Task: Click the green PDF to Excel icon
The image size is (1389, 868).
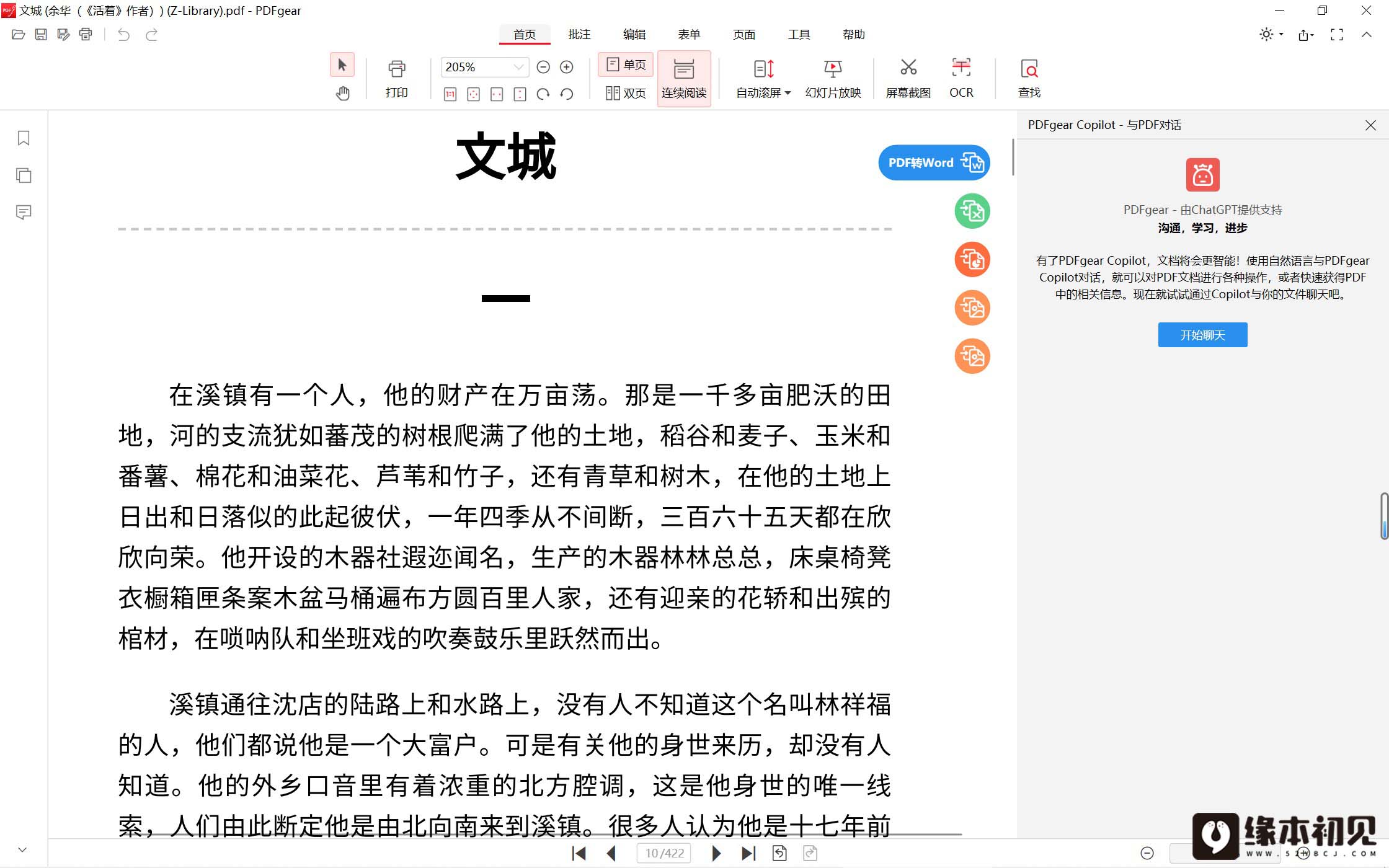Action: click(972, 211)
